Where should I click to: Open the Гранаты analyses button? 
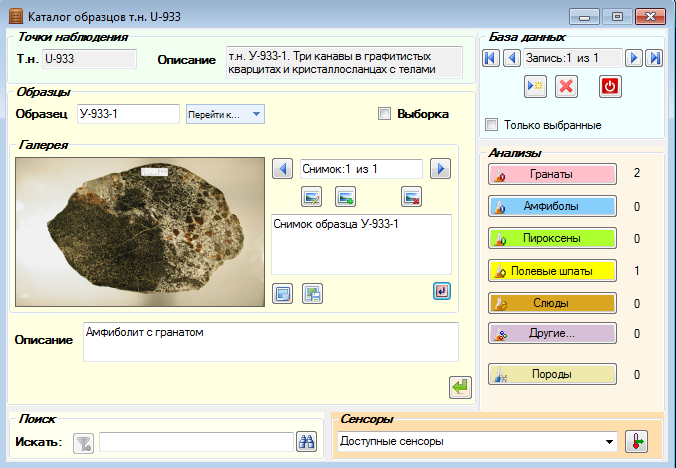point(552,174)
